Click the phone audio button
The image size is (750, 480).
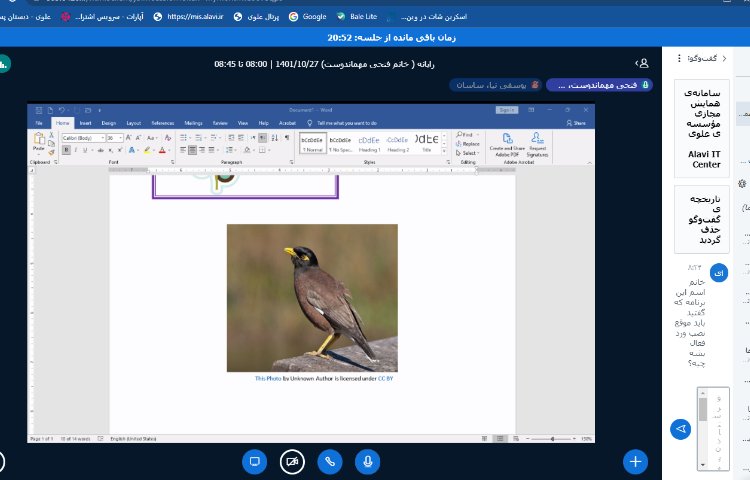330,461
